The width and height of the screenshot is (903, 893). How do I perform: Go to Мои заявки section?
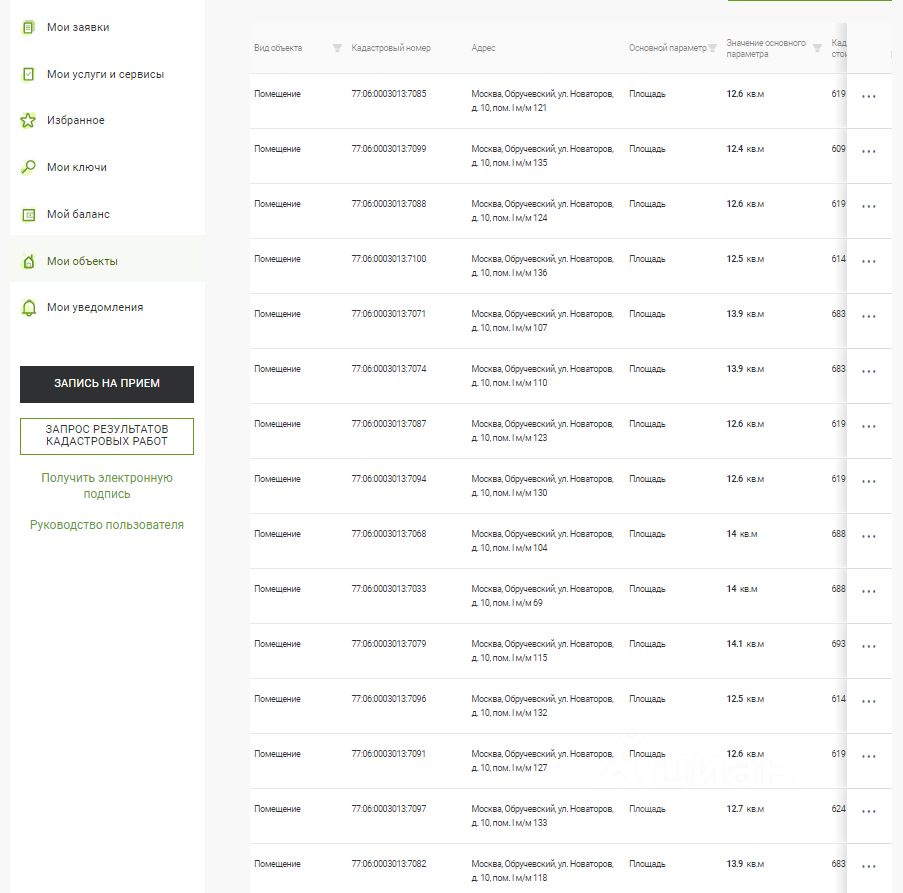coord(78,27)
